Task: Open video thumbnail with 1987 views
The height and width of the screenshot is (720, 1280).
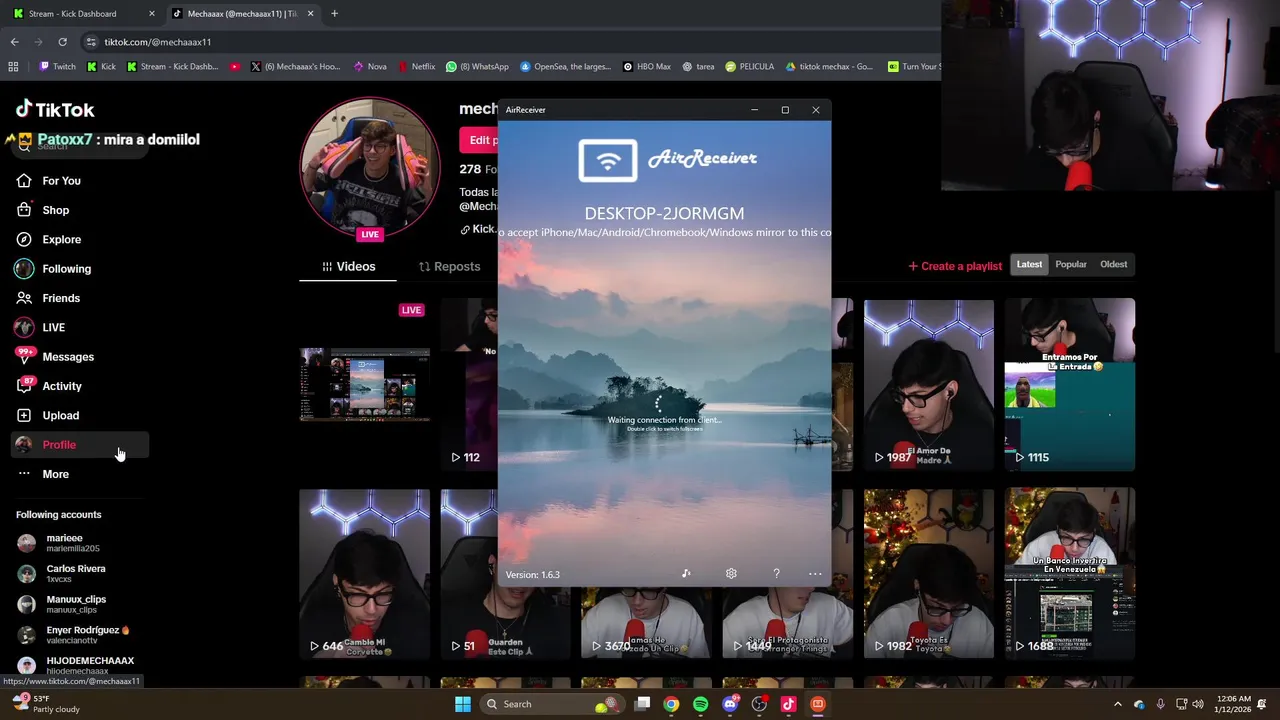Action: click(x=929, y=384)
